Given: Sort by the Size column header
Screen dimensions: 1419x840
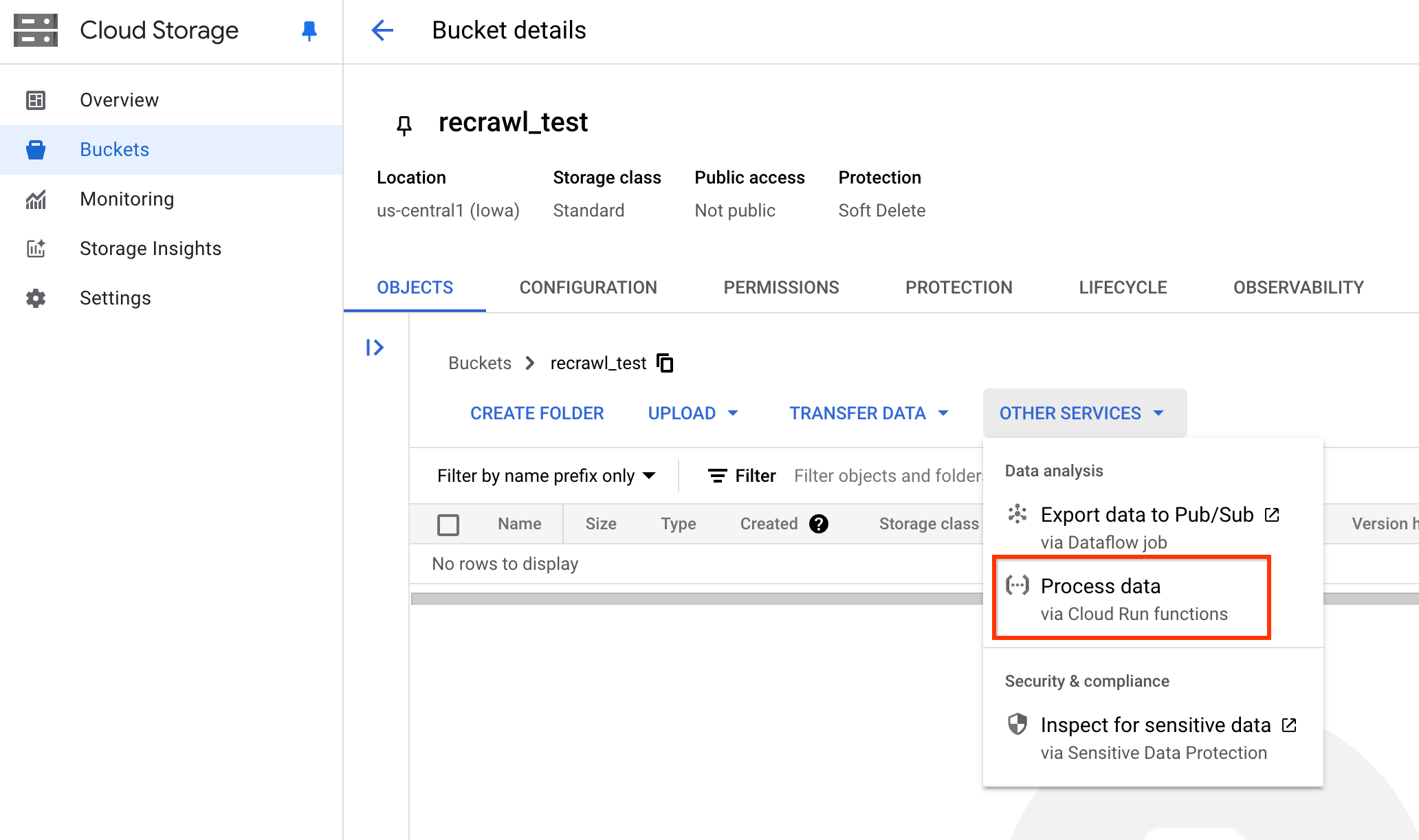Looking at the screenshot, I should (600, 524).
